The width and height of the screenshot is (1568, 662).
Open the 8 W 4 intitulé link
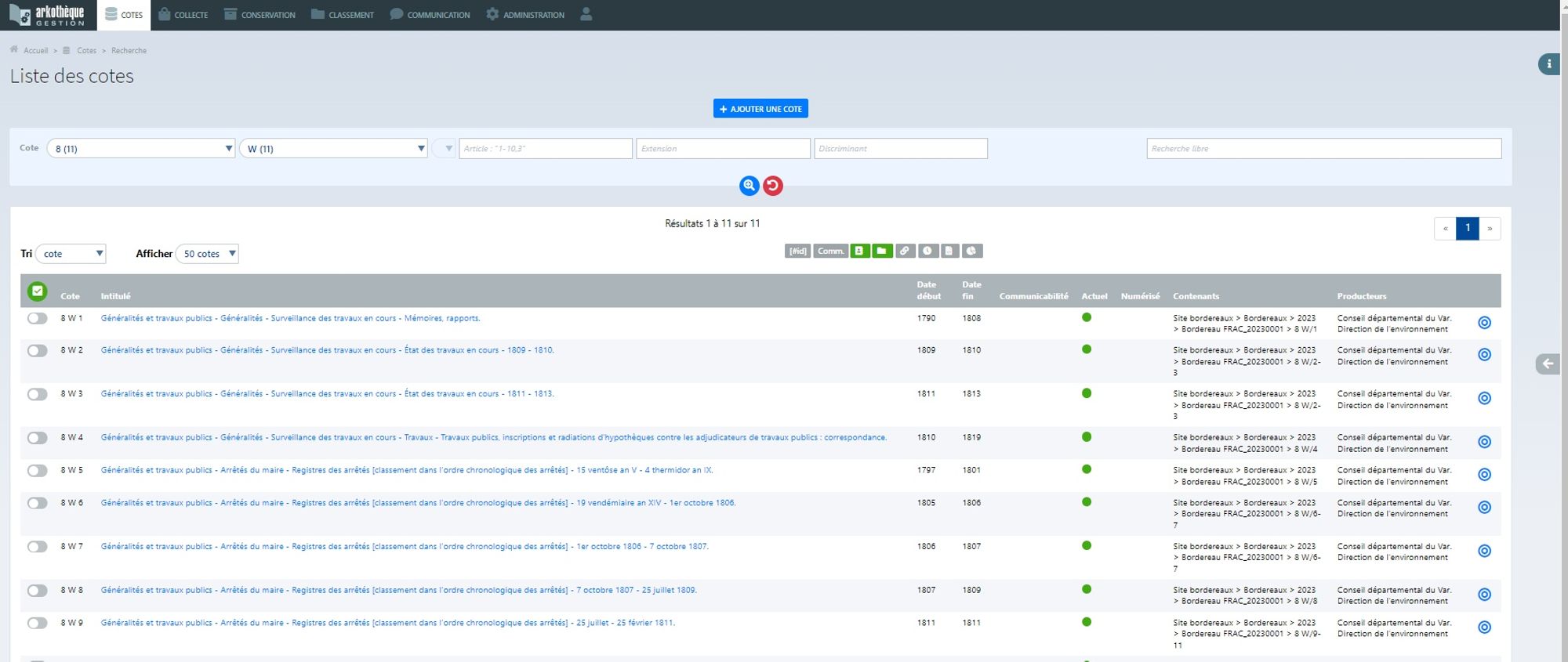click(493, 438)
